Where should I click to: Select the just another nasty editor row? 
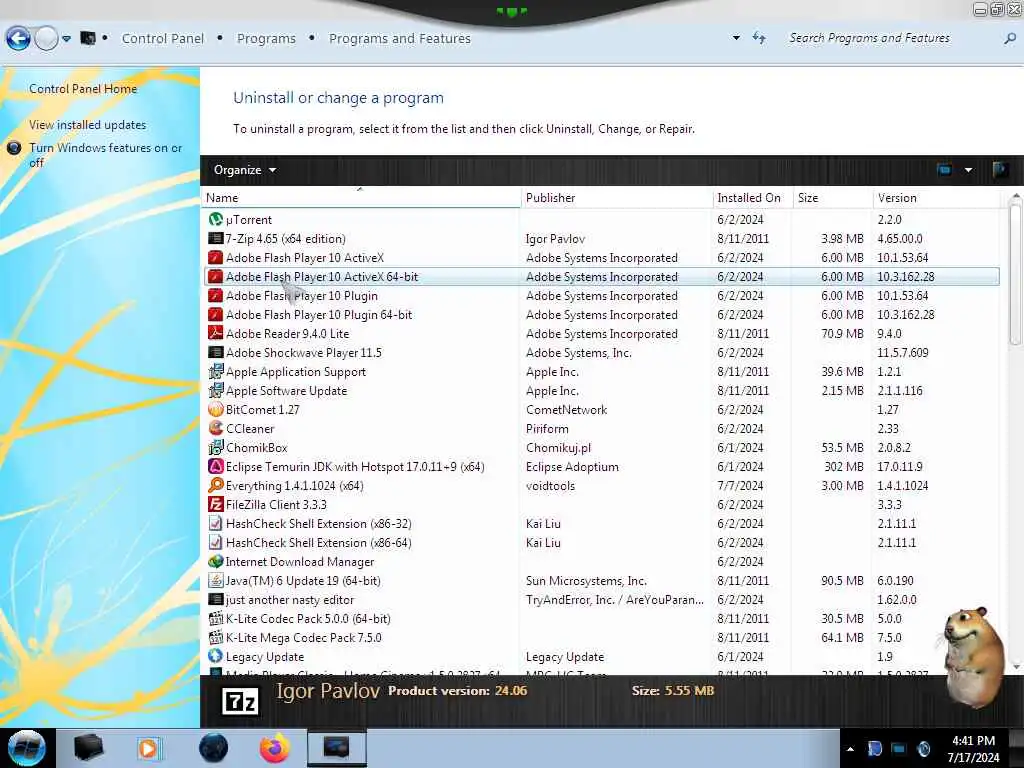[x=601, y=599]
